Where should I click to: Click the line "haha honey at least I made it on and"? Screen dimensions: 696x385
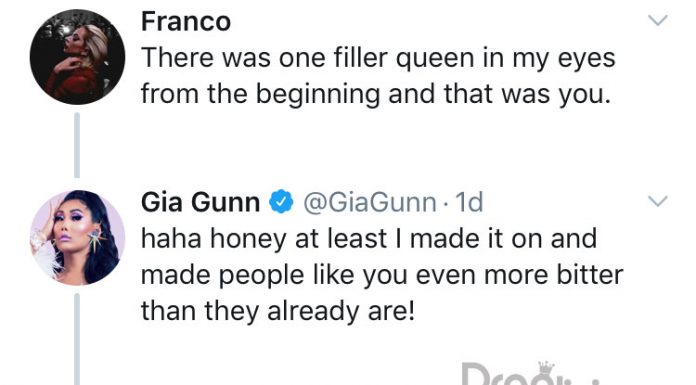click(369, 239)
